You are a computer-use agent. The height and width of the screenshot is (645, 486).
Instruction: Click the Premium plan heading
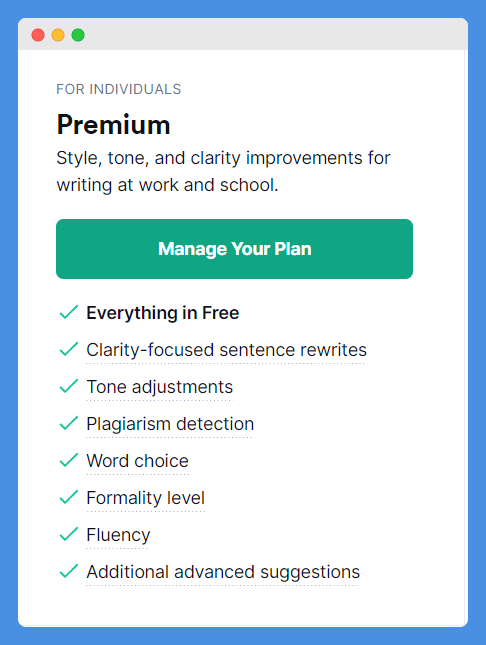(x=114, y=125)
